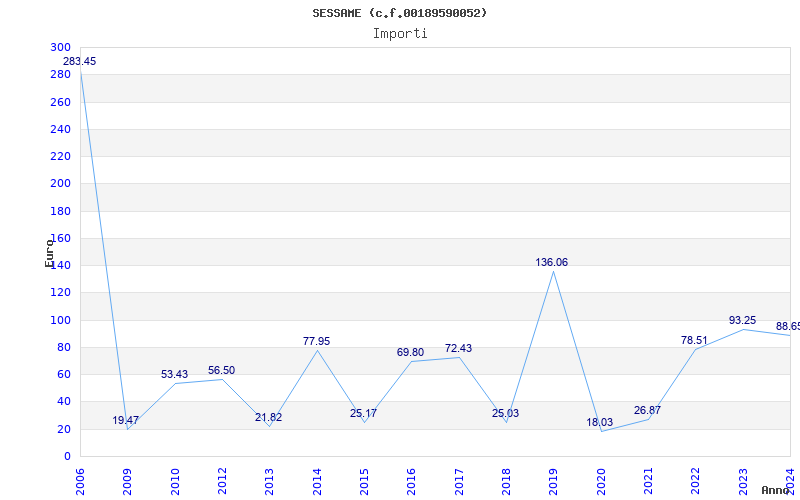The height and width of the screenshot is (500, 800).
Task: Click the Euro y-axis title
Action: [x=49, y=253]
